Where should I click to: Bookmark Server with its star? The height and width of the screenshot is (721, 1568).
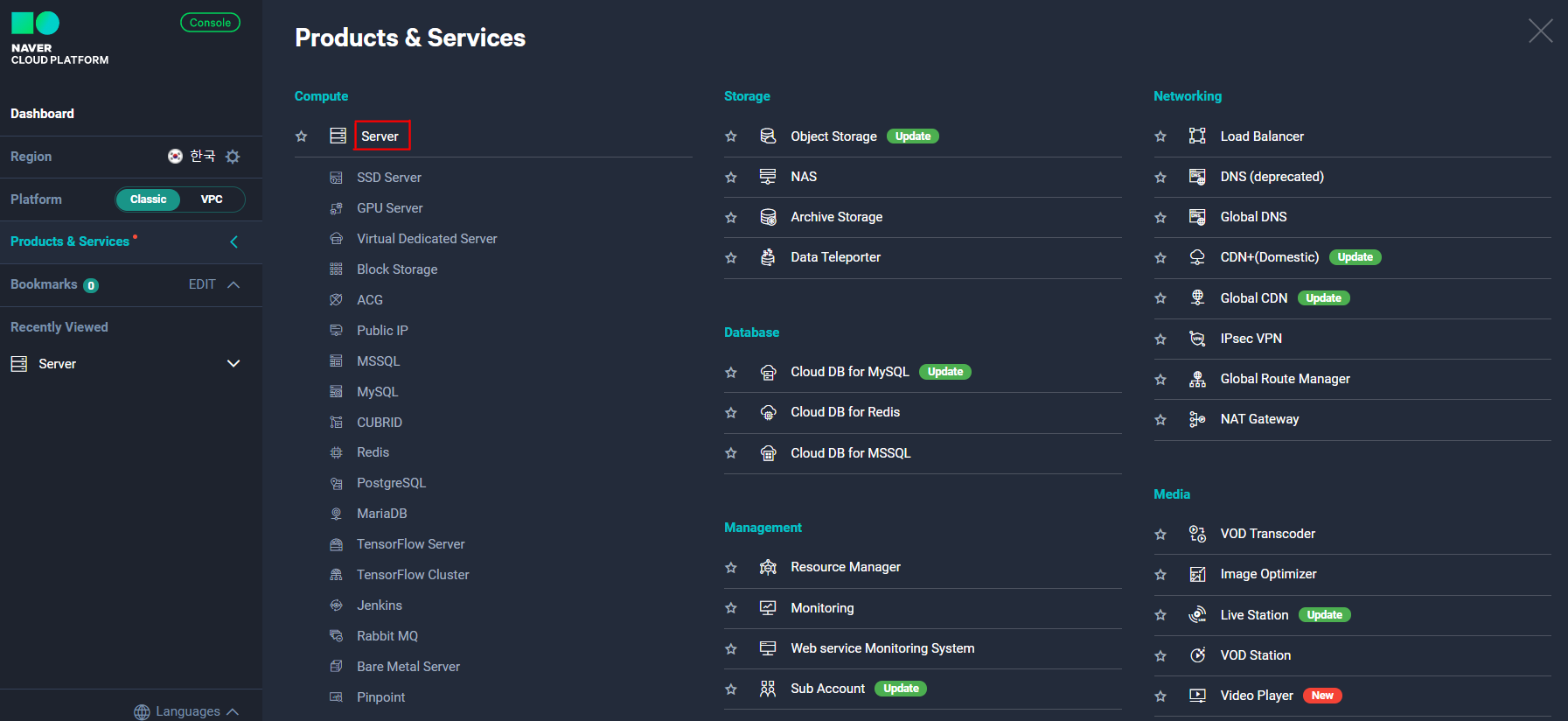302,136
